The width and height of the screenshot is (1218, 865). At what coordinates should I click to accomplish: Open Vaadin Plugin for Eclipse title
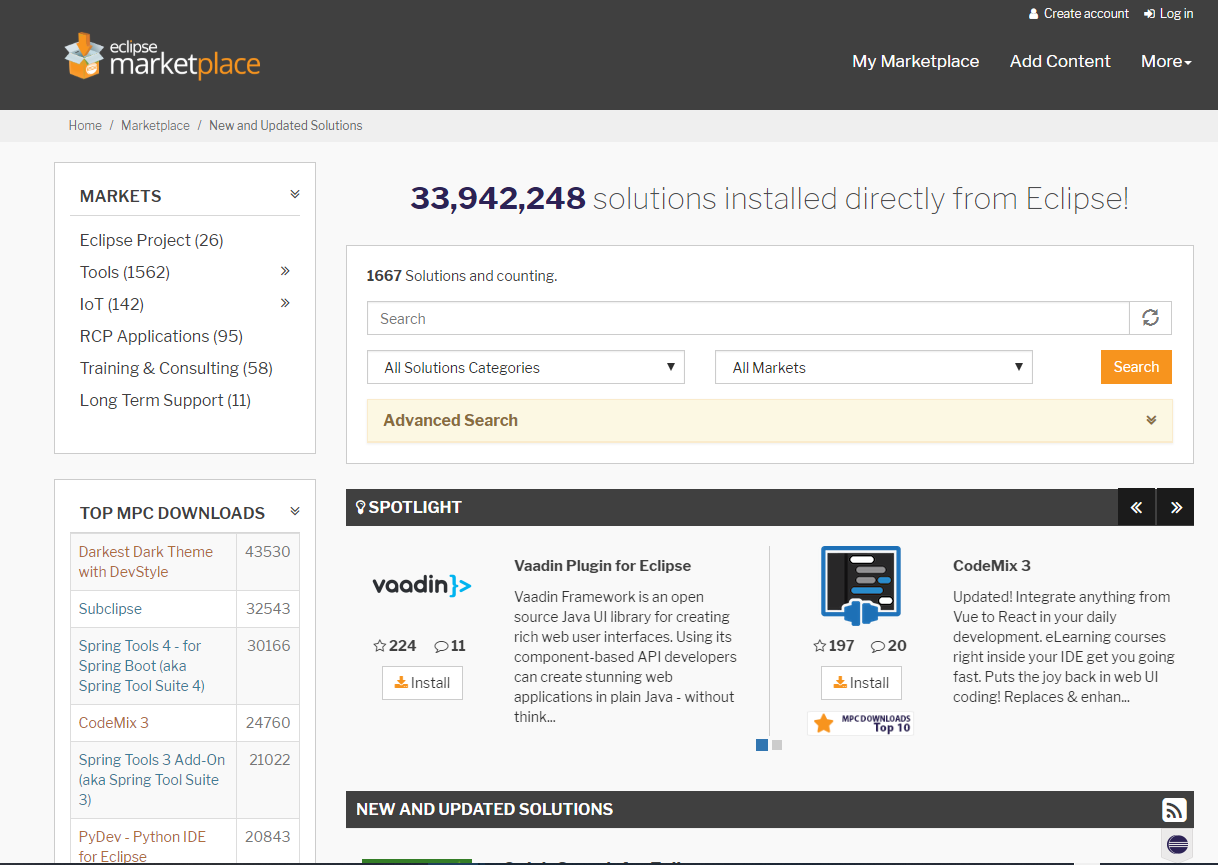coord(602,566)
